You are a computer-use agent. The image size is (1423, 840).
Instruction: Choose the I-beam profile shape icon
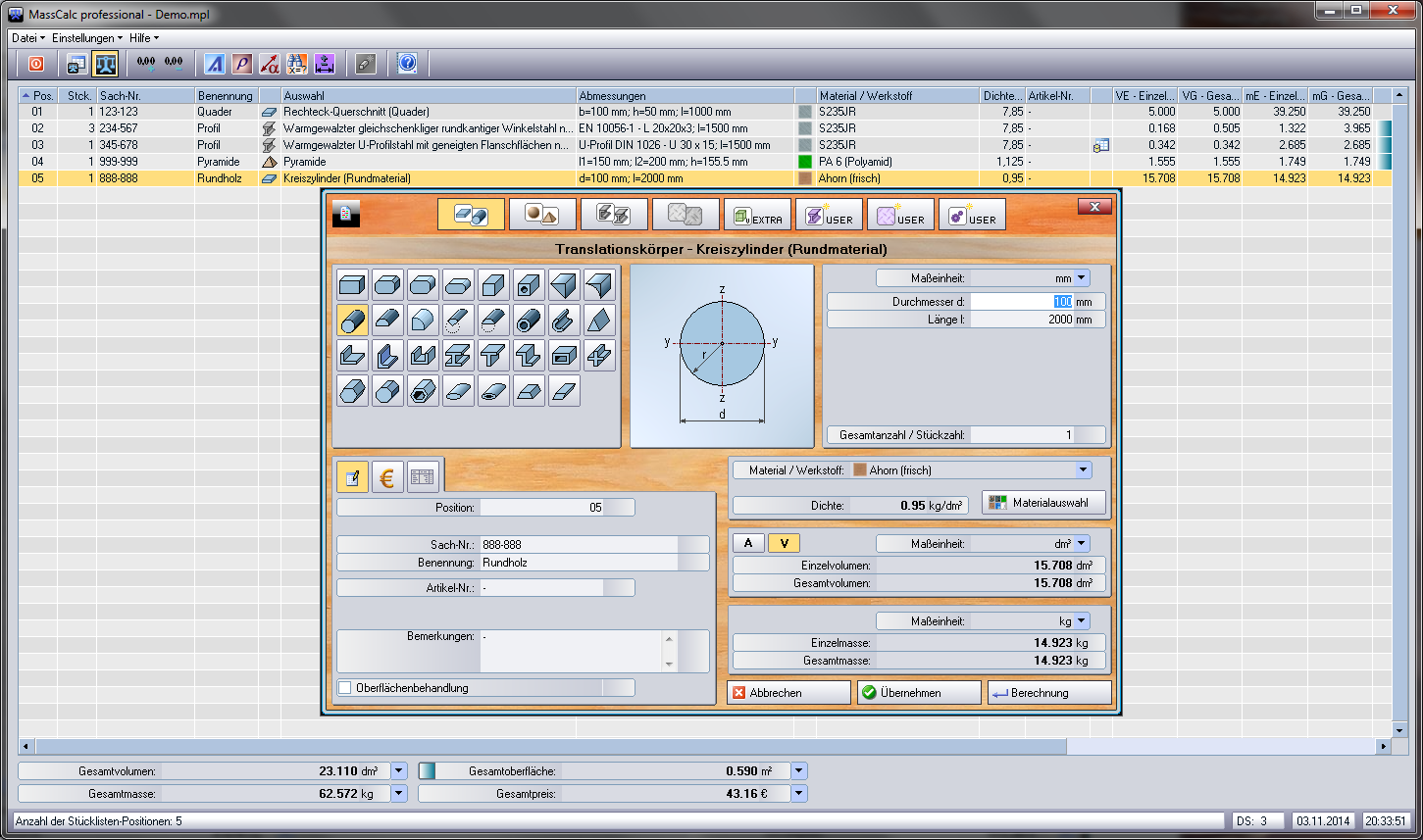pos(458,355)
